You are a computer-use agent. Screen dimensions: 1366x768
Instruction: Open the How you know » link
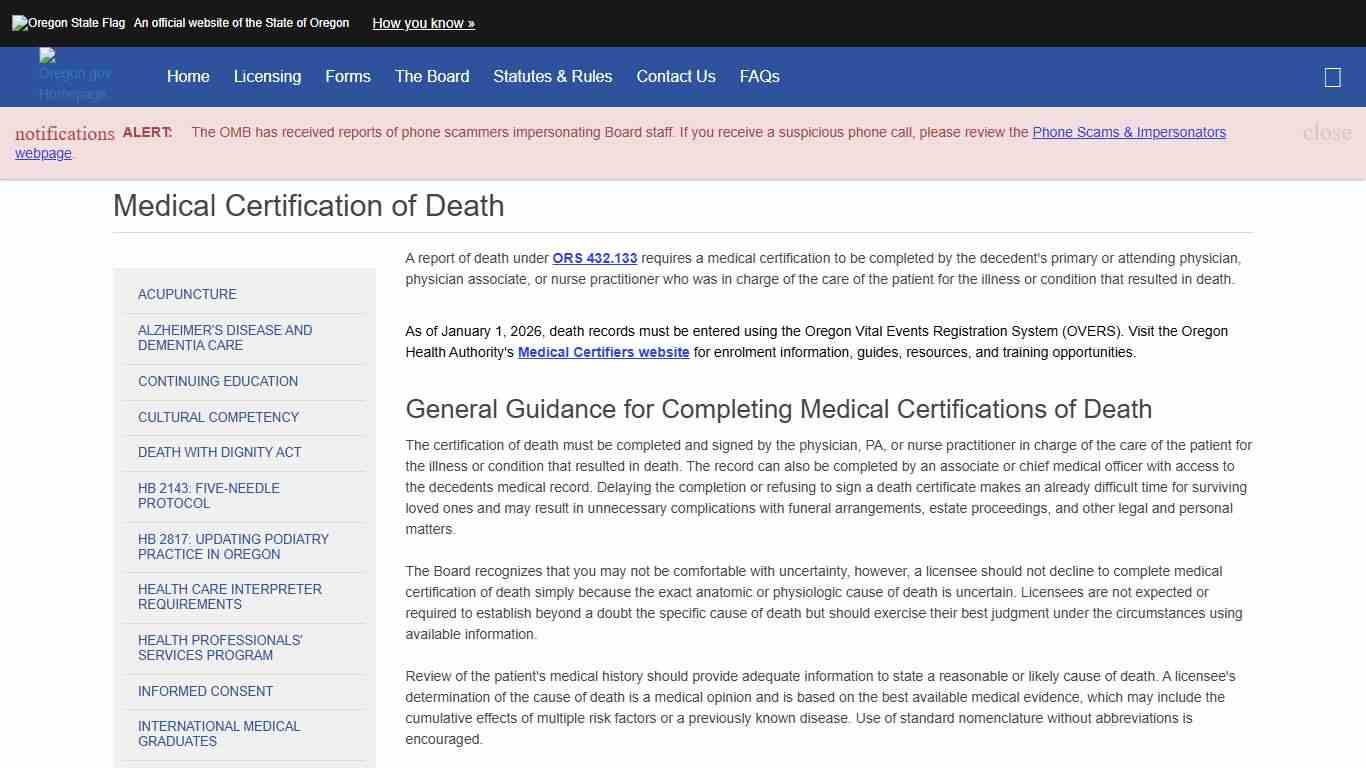click(423, 23)
